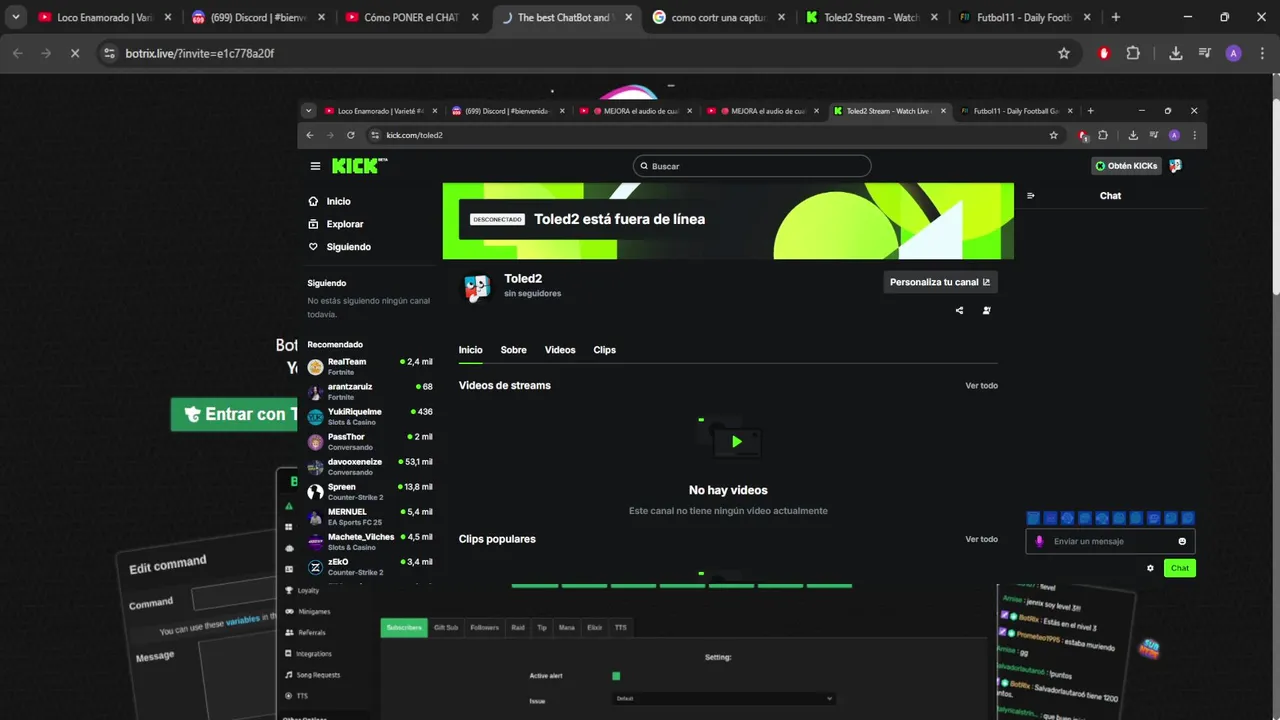Open recommended channel RealTeam
This screenshot has height=720, width=1280.
tap(370, 366)
